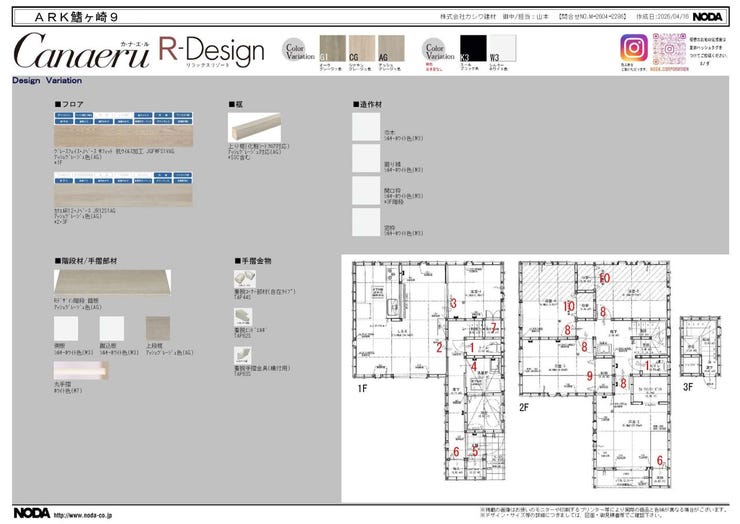Click the NODA logo in top-right header
This screenshot has width=740, height=524.
[709, 17]
